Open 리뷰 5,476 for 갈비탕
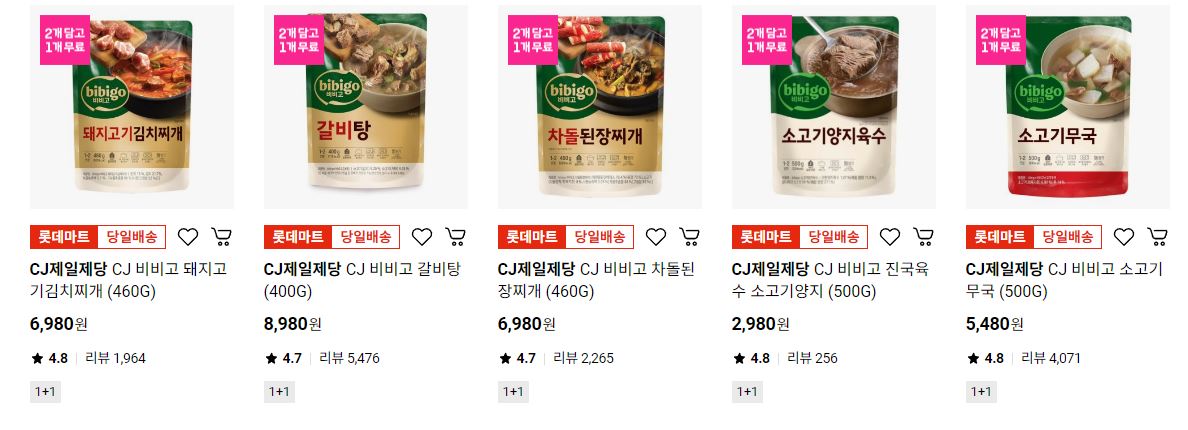Screen dimensions: 1188x430 tap(349, 358)
